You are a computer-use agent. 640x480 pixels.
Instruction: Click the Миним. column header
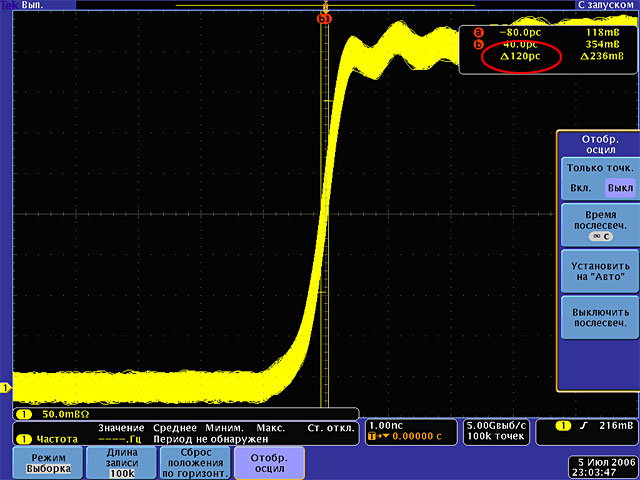[224, 428]
